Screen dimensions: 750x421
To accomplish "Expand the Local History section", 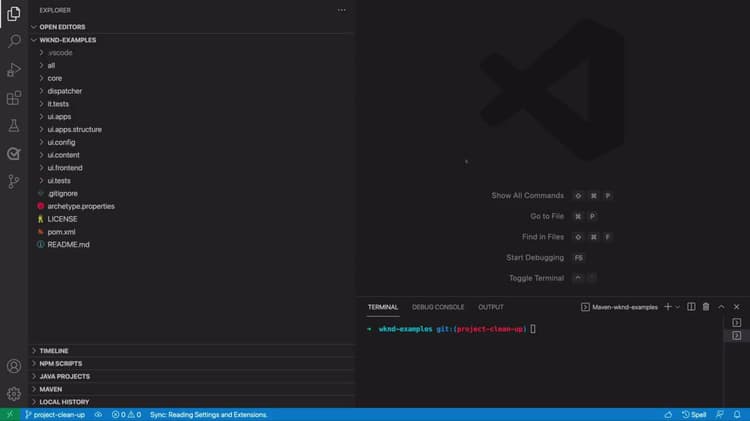I will (191, 402).
